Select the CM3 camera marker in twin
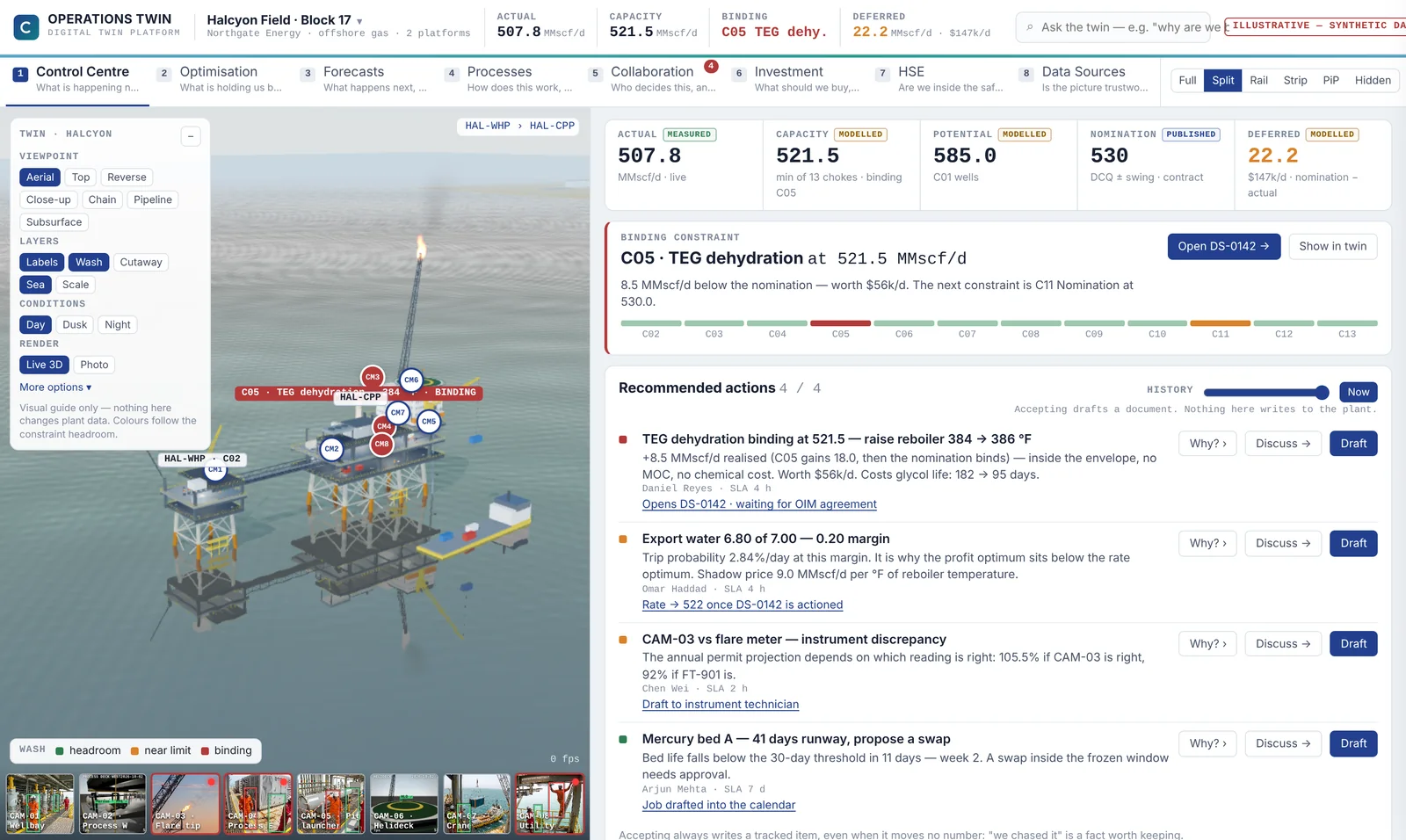The height and width of the screenshot is (840, 1406). coord(373,377)
